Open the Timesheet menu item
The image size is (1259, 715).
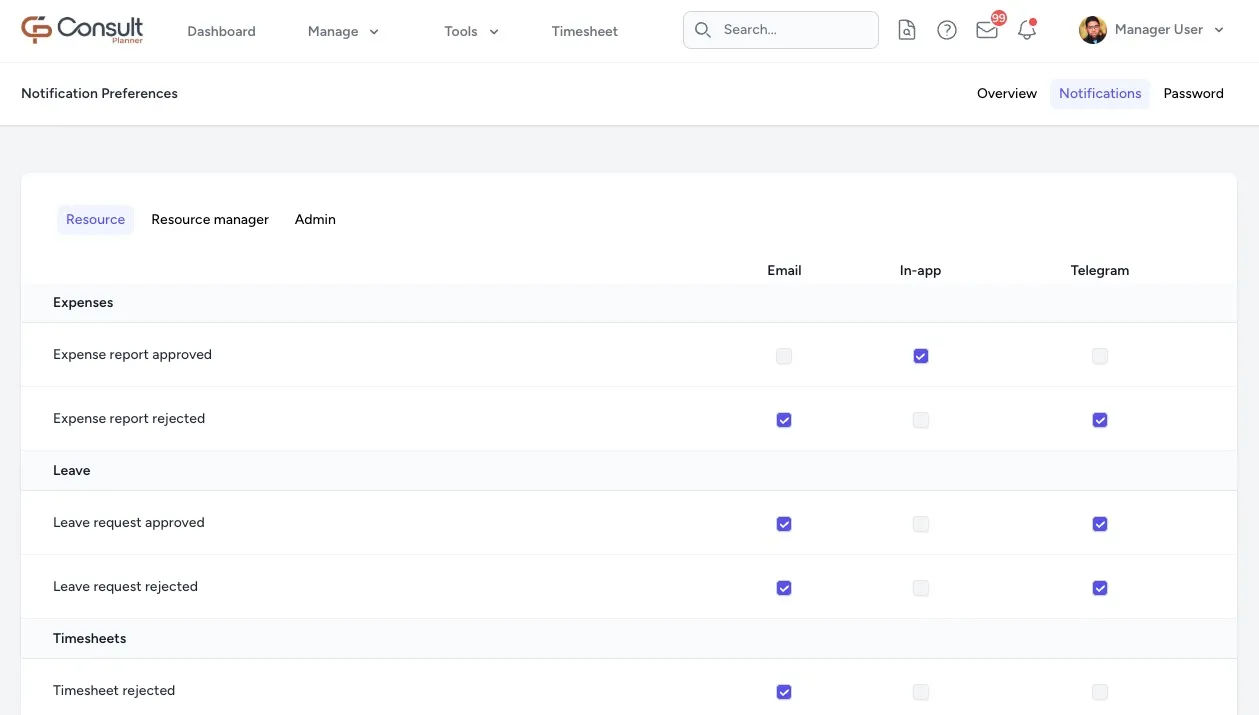click(x=585, y=31)
